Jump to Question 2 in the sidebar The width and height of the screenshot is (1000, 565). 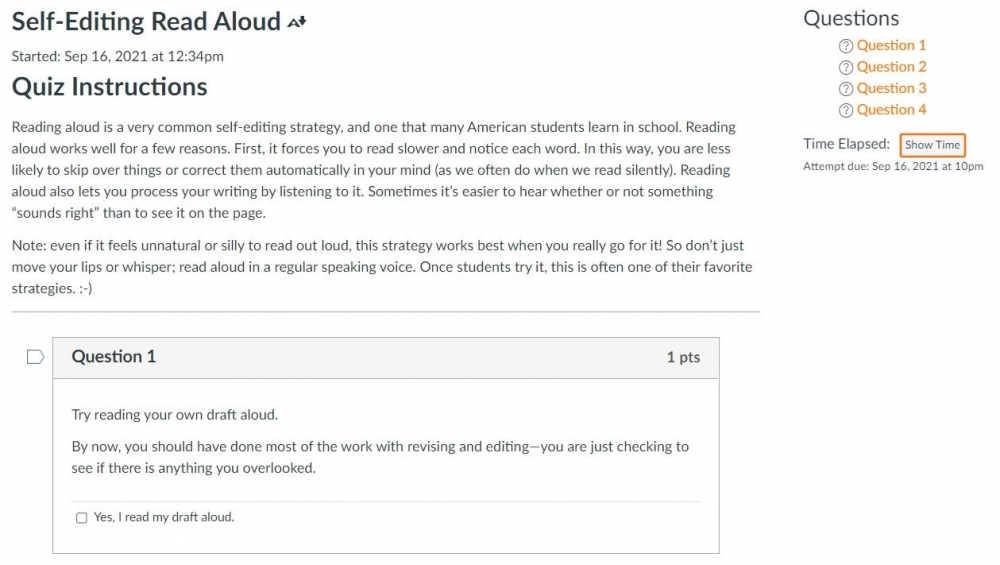click(891, 67)
